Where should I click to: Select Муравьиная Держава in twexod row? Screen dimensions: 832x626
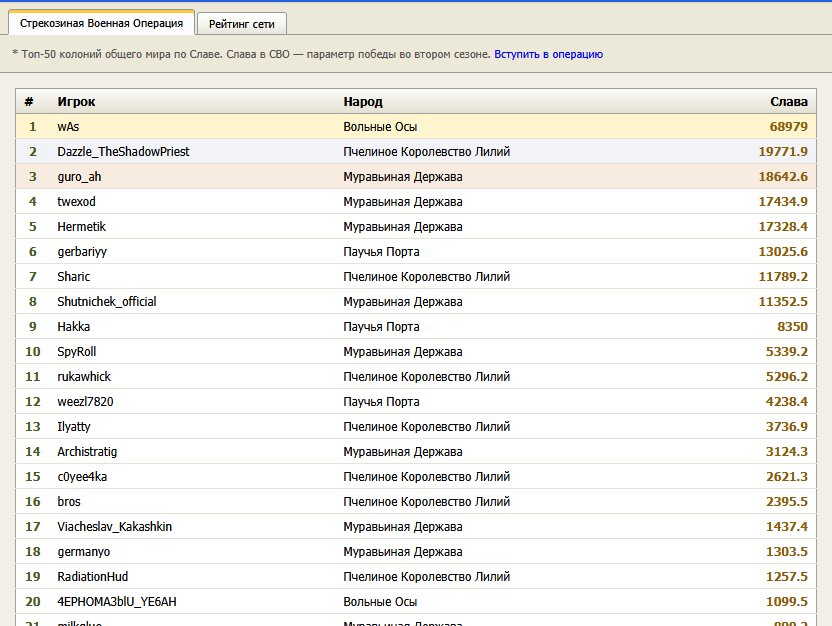coord(403,202)
